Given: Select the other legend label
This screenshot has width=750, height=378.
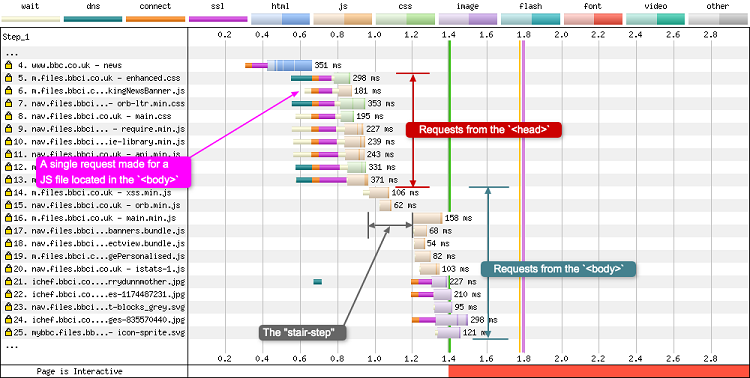Looking at the screenshot, I should coord(718,6).
